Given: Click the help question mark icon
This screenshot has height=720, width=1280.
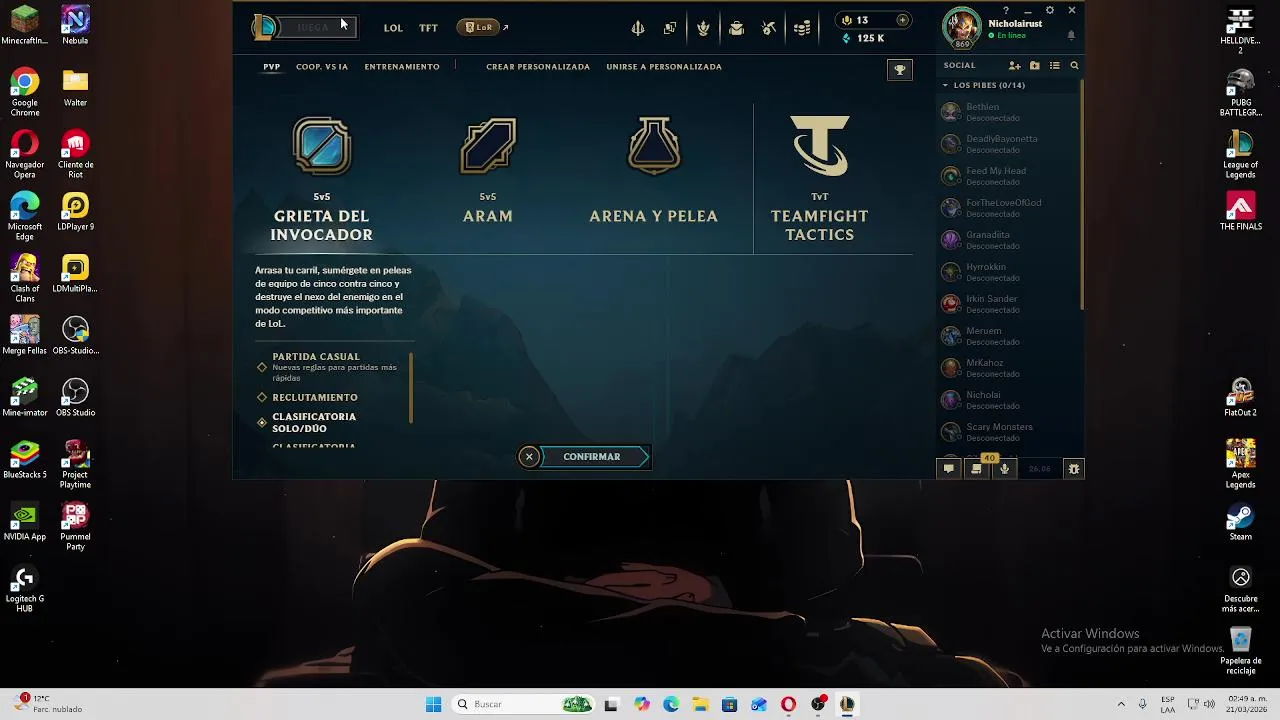Looking at the screenshot, I should click(x=1006, y=10).
